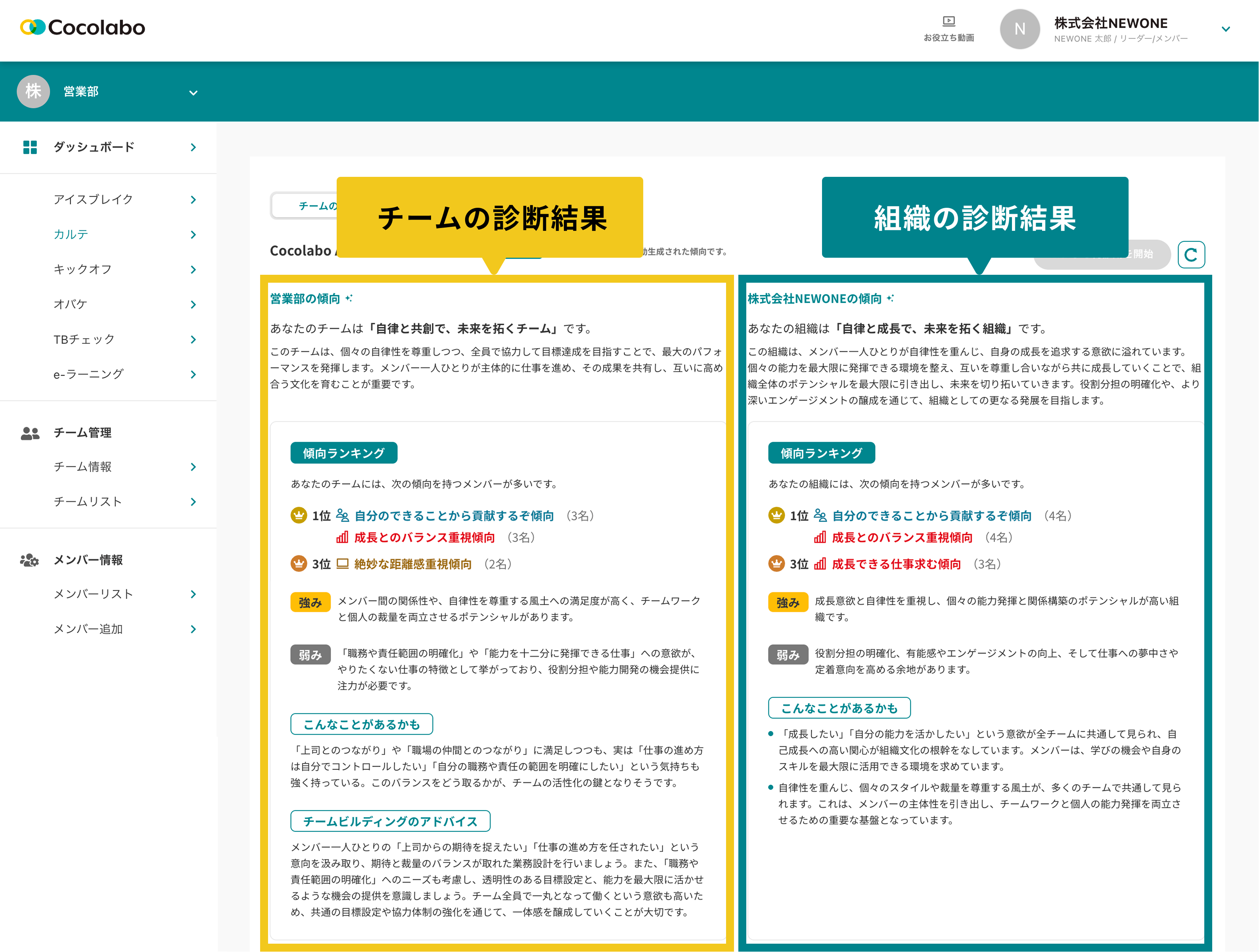
Task: Click the N user avatar
Action: 1019,29
